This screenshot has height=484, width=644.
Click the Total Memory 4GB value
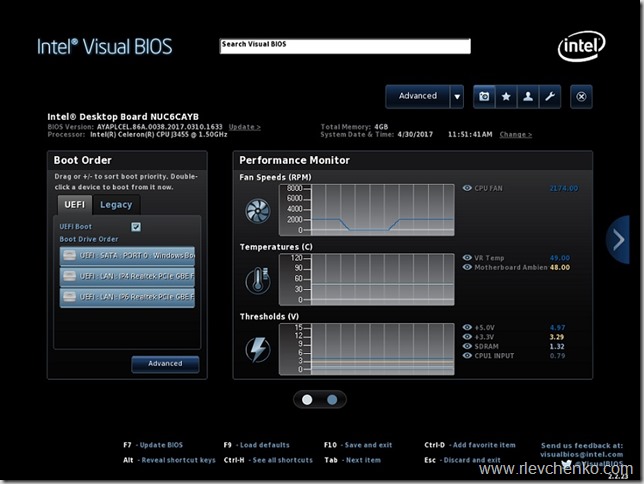pos(381,127)
